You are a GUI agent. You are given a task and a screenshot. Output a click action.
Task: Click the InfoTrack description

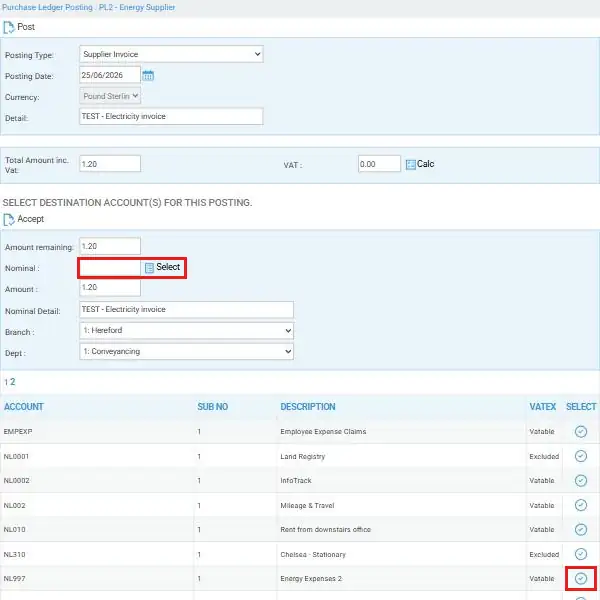coord(296,481)
